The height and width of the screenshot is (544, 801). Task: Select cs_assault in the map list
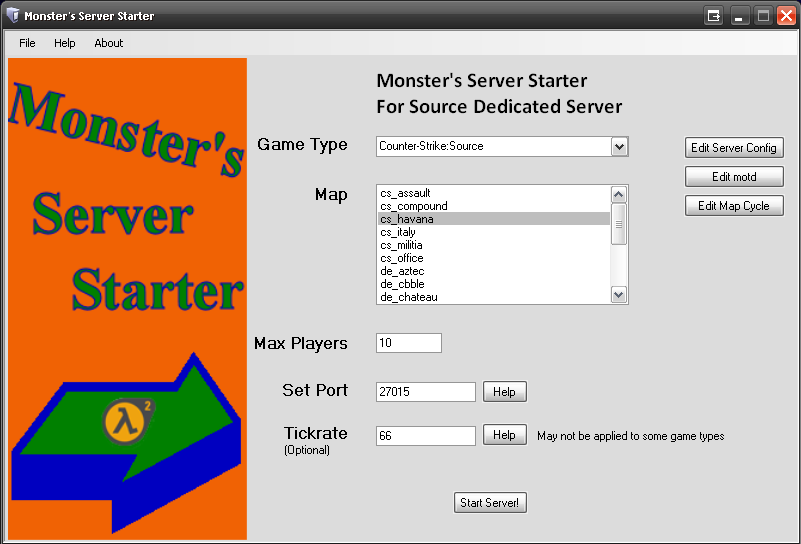click(494, 193)
